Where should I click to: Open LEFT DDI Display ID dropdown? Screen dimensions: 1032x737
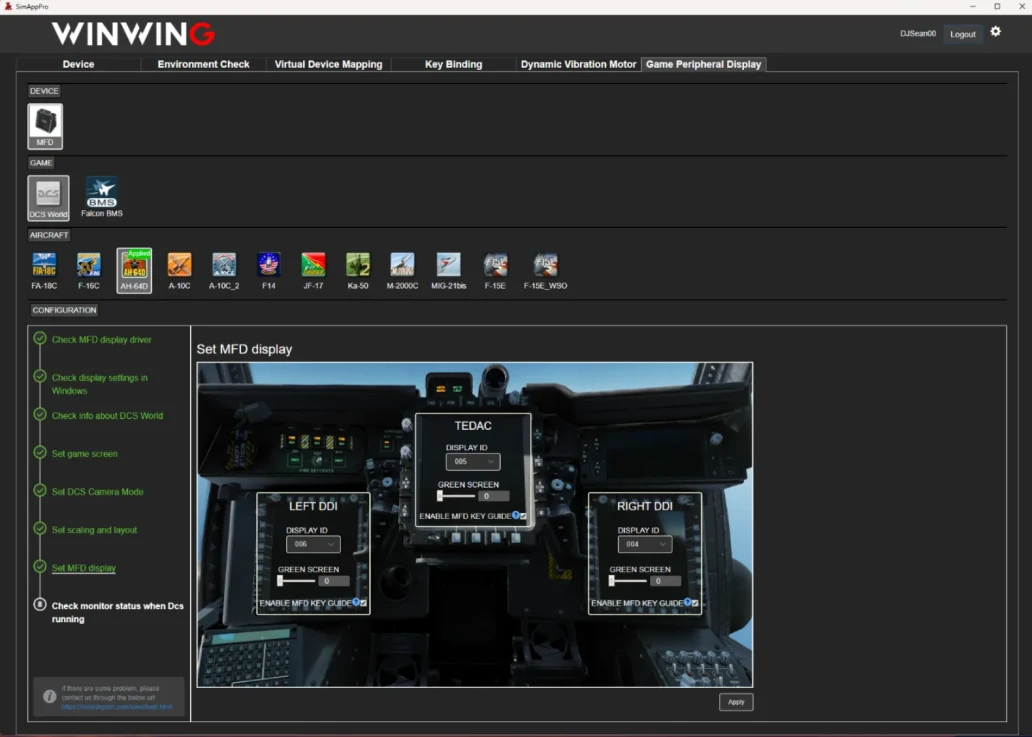pyautogui.click(x=313, y=544)
